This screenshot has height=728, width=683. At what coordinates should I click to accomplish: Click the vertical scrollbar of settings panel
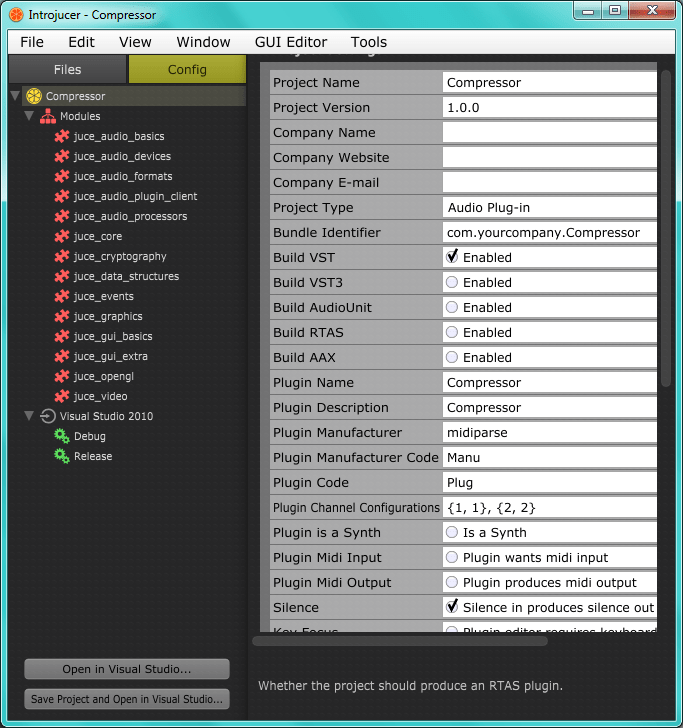(x=666, y=228)
